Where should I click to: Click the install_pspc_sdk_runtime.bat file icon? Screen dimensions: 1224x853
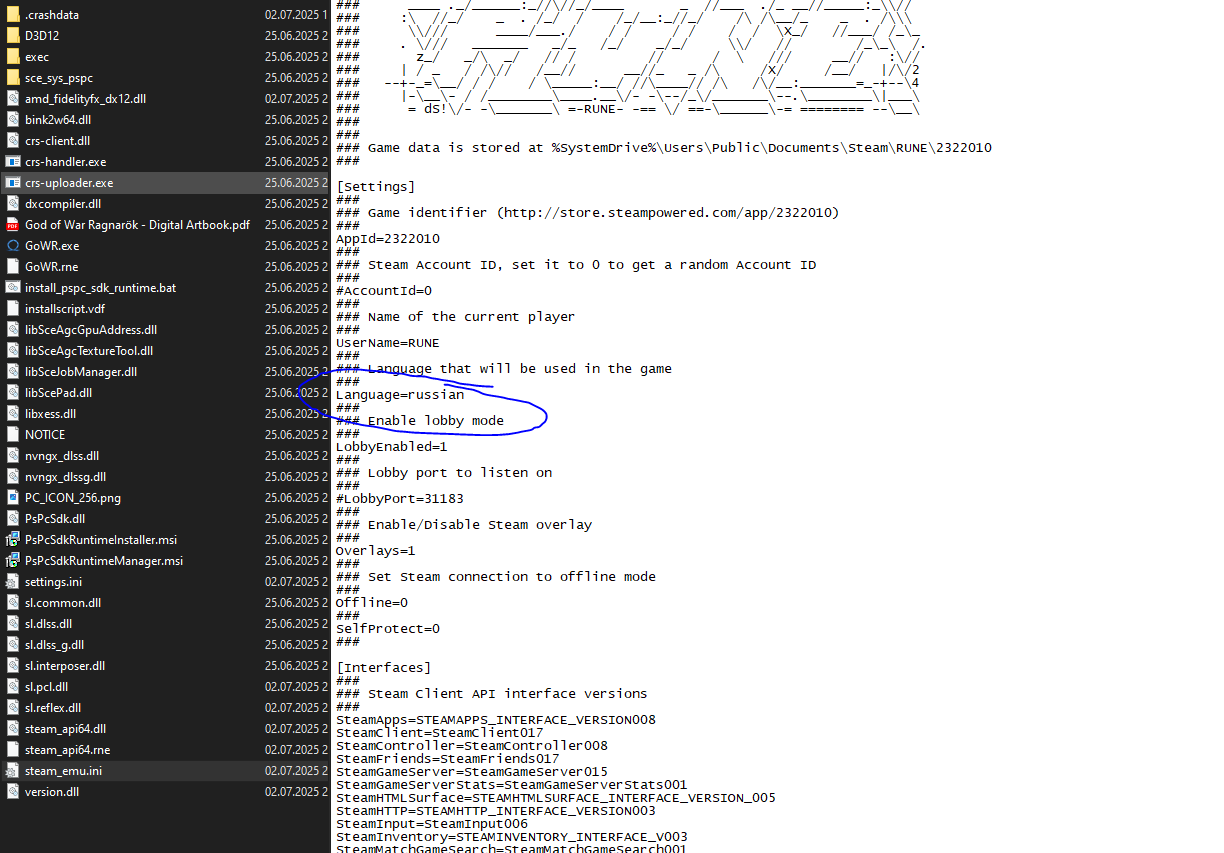pos(13,288)
